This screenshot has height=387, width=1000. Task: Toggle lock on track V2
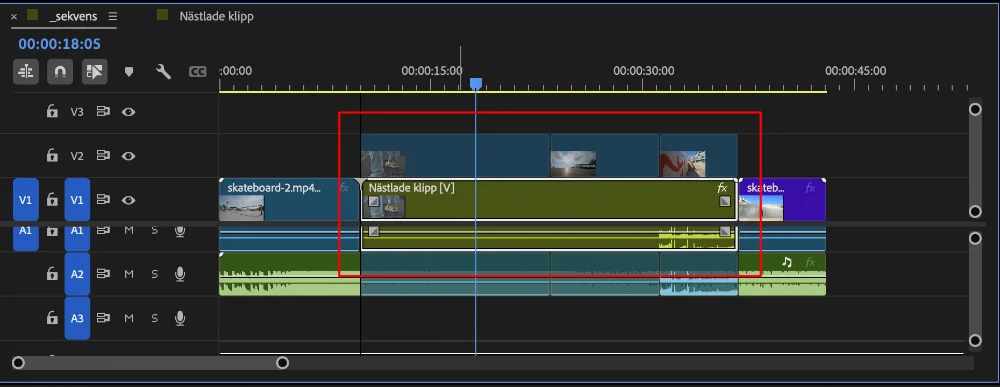(52, 156)
